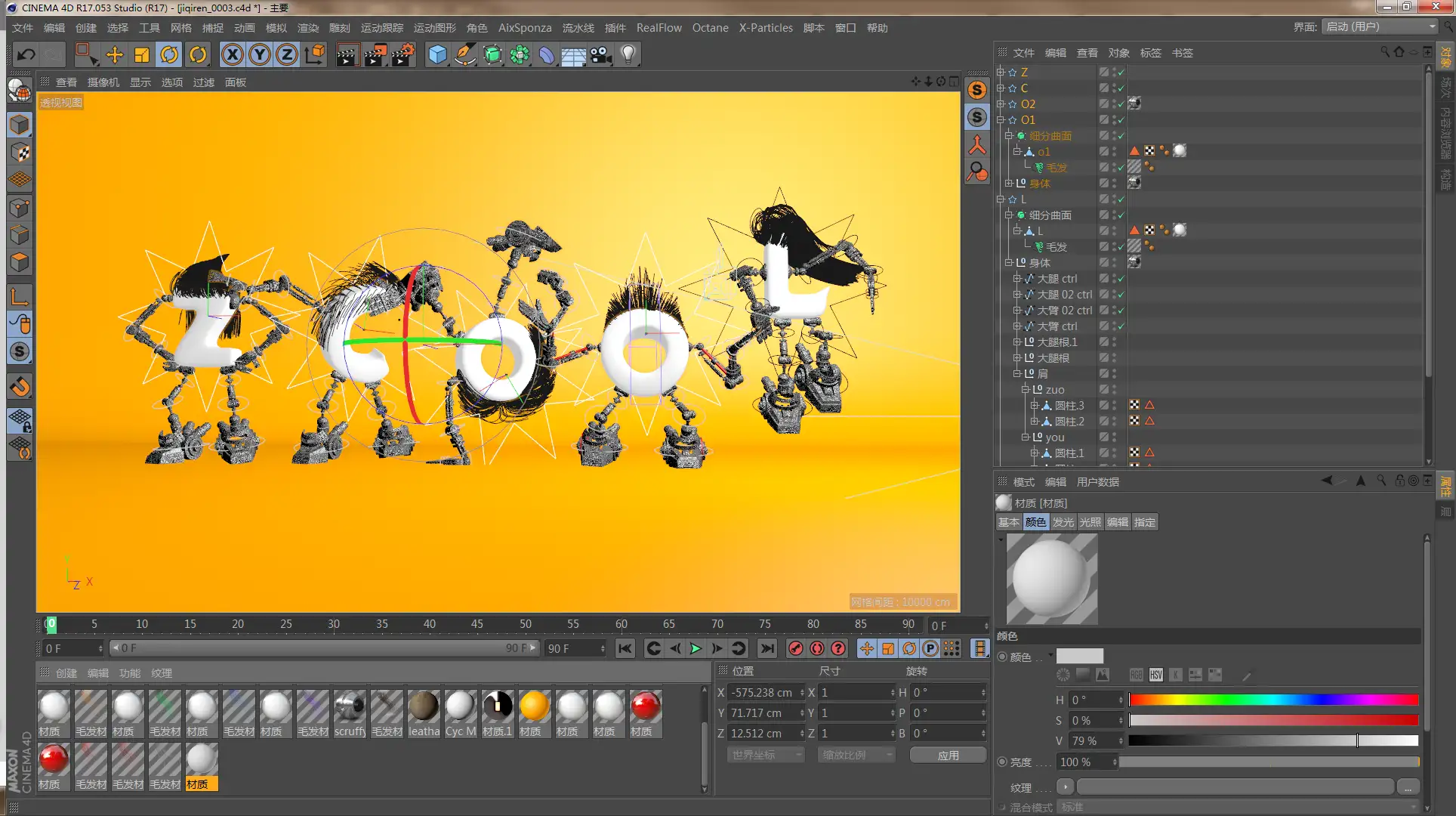Screen dimensions: 1456x816
Task: Open the 界面 layout dropdown
Action: pyautogui.click(x=1380, y=26)
